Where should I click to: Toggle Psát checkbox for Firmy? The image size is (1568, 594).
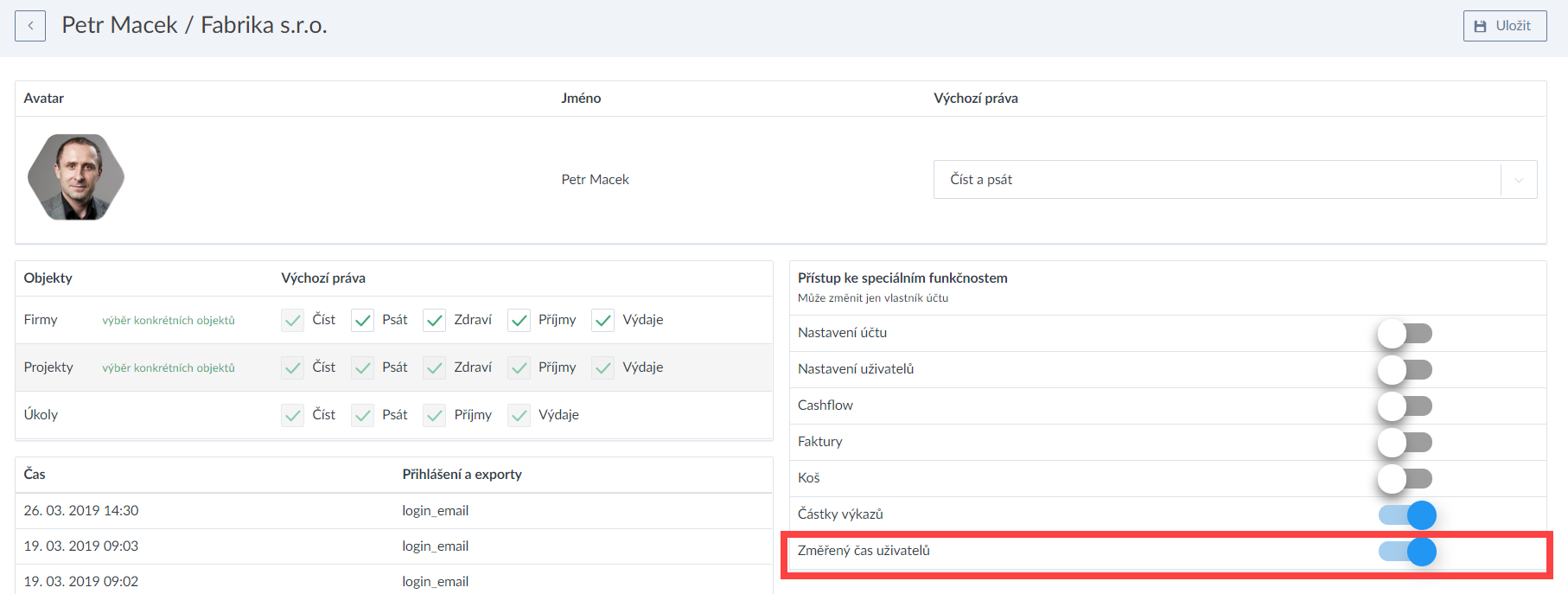coord(362,321)
